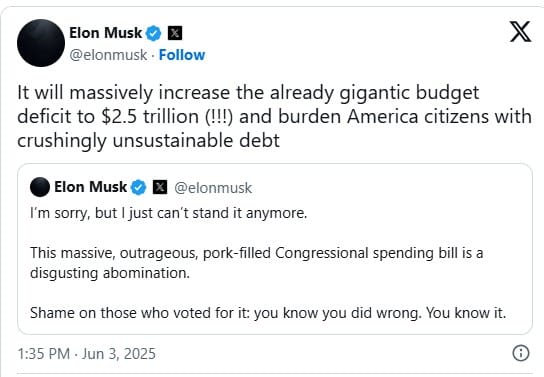The image size is (544, 377).
Task: Click the "crushingly unsustainable debt" line
Action: pos(148,141)
